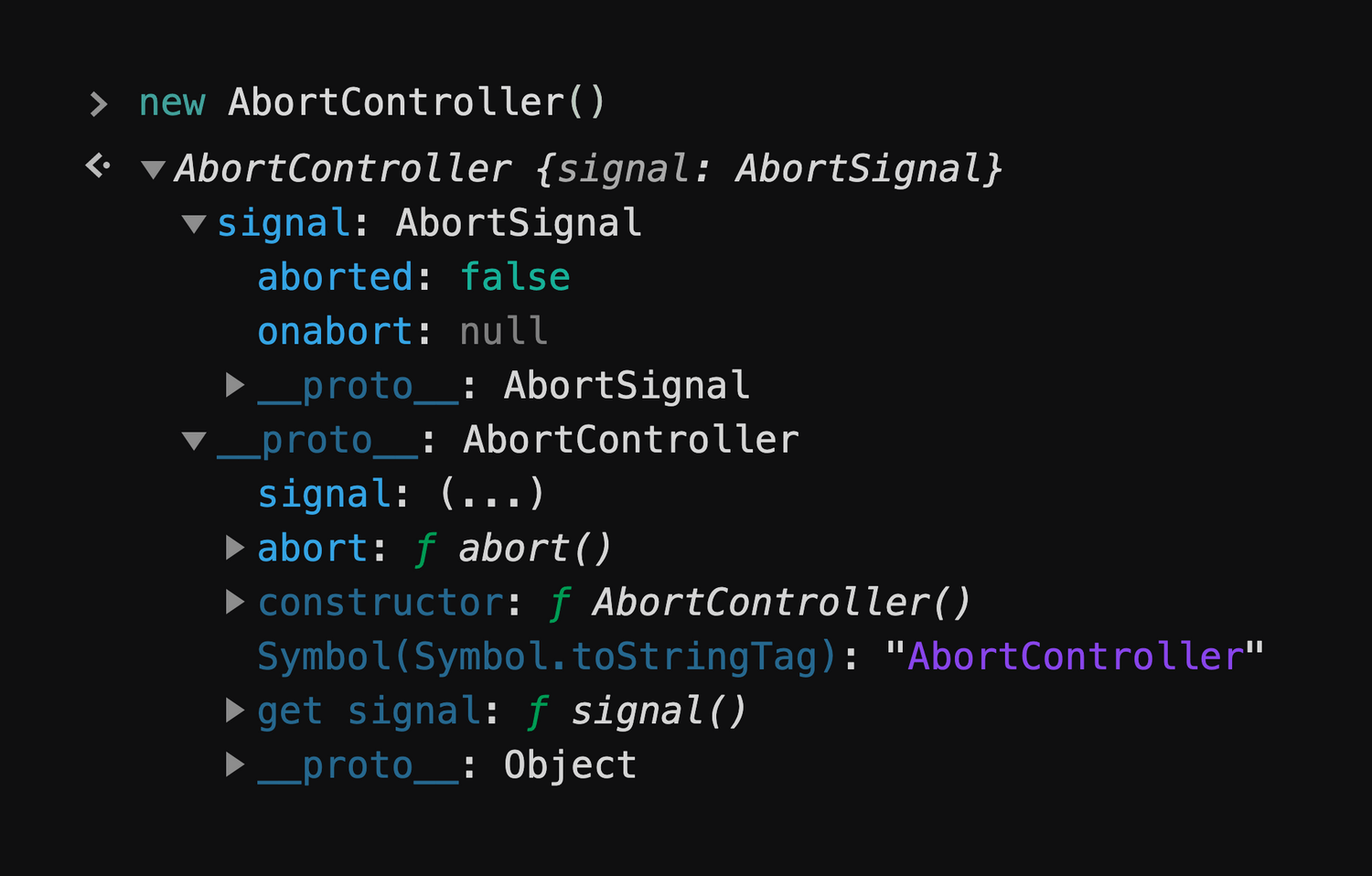Click the purple "AbortController" string value
The image size is (1372, 876).
point(1076,657)
